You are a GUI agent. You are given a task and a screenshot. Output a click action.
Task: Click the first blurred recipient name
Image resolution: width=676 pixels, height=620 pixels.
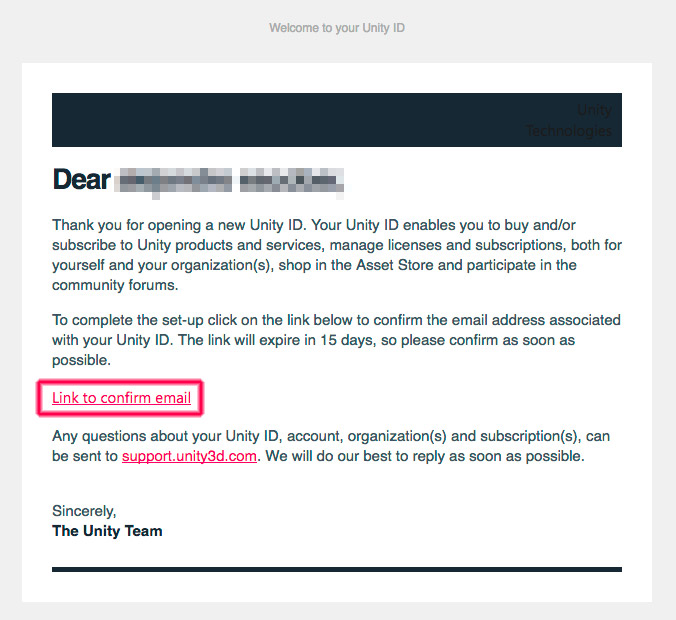(174, 181)
